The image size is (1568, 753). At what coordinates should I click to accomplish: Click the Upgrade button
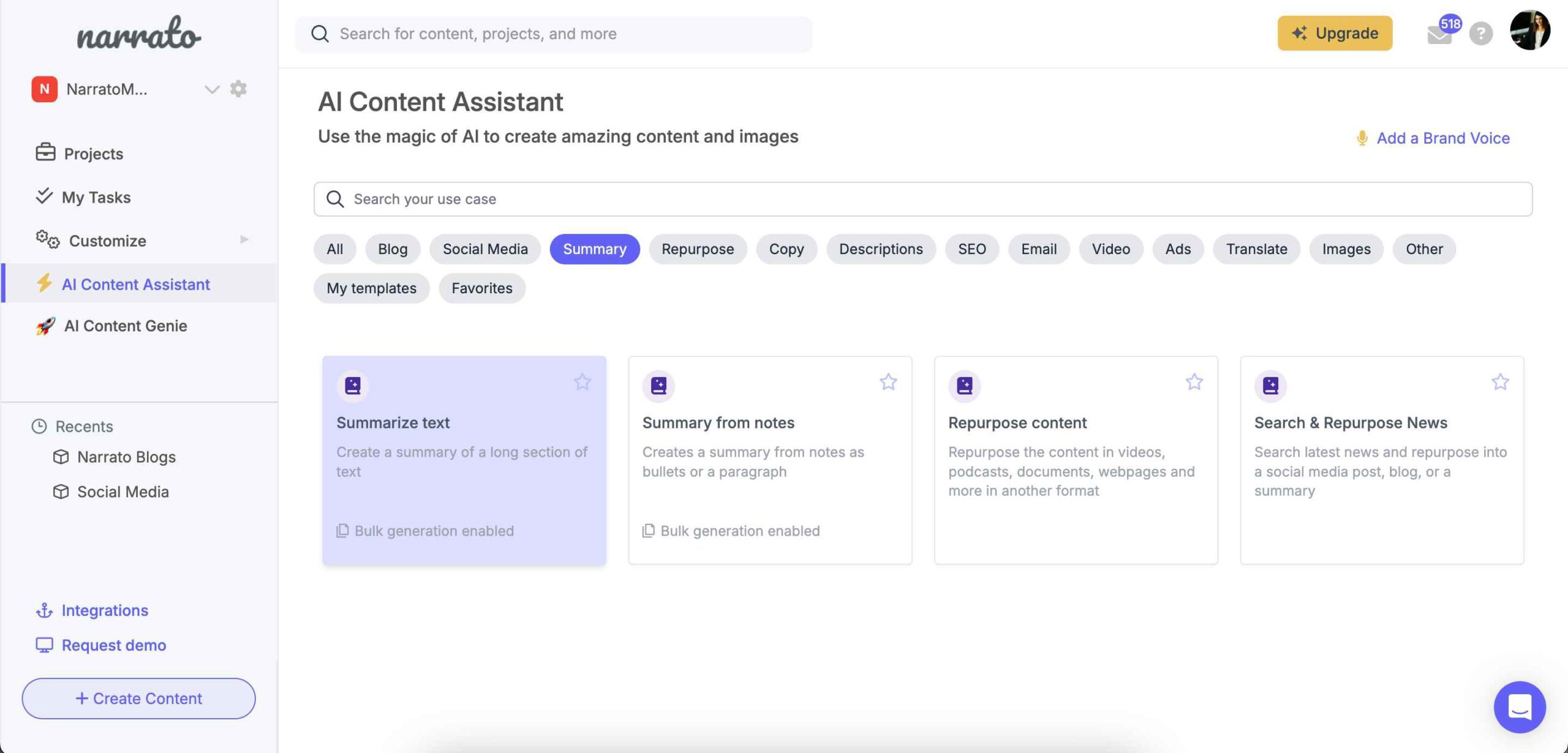(1335, 33)
